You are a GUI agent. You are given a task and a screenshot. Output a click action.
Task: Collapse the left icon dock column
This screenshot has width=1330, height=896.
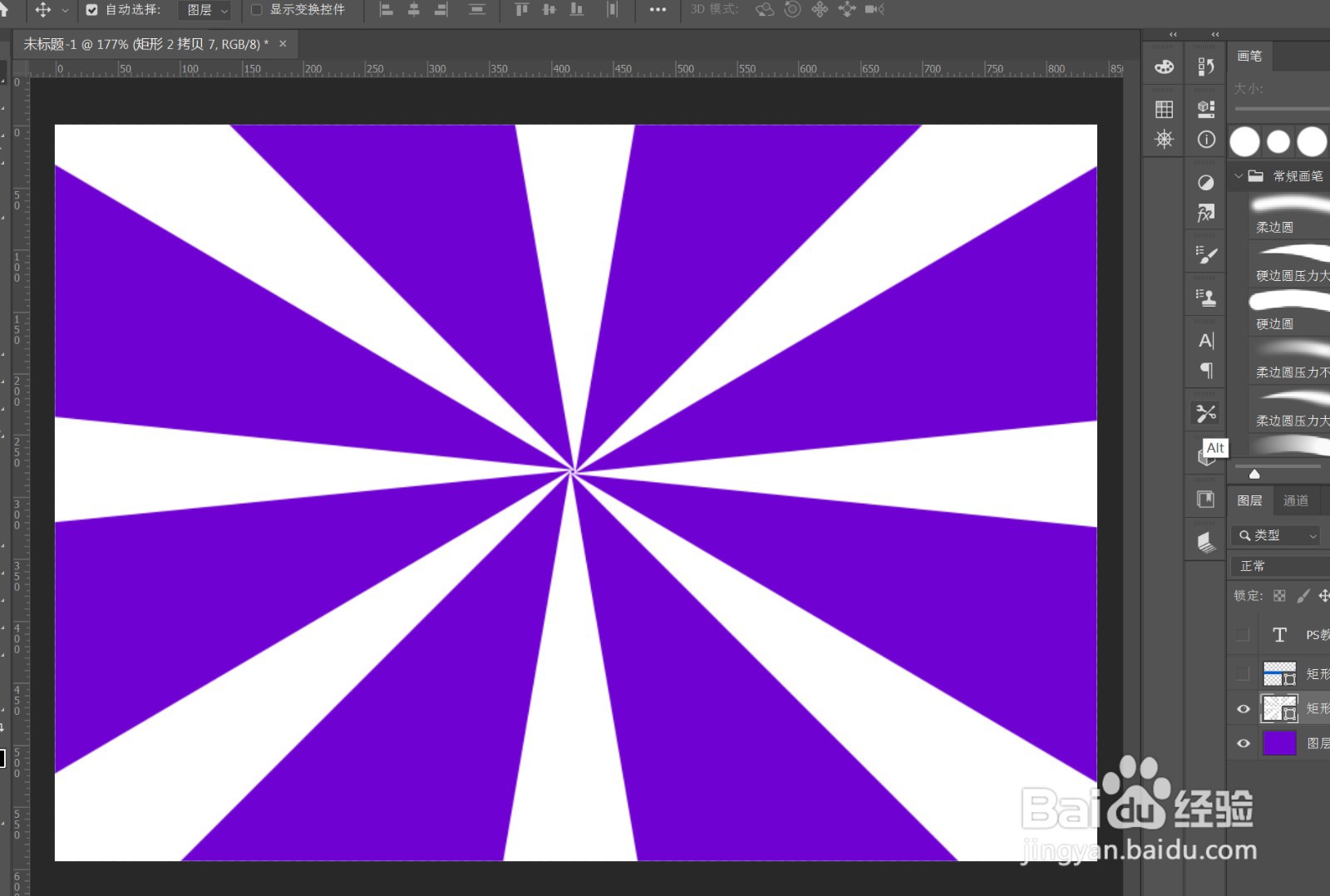1173,35
